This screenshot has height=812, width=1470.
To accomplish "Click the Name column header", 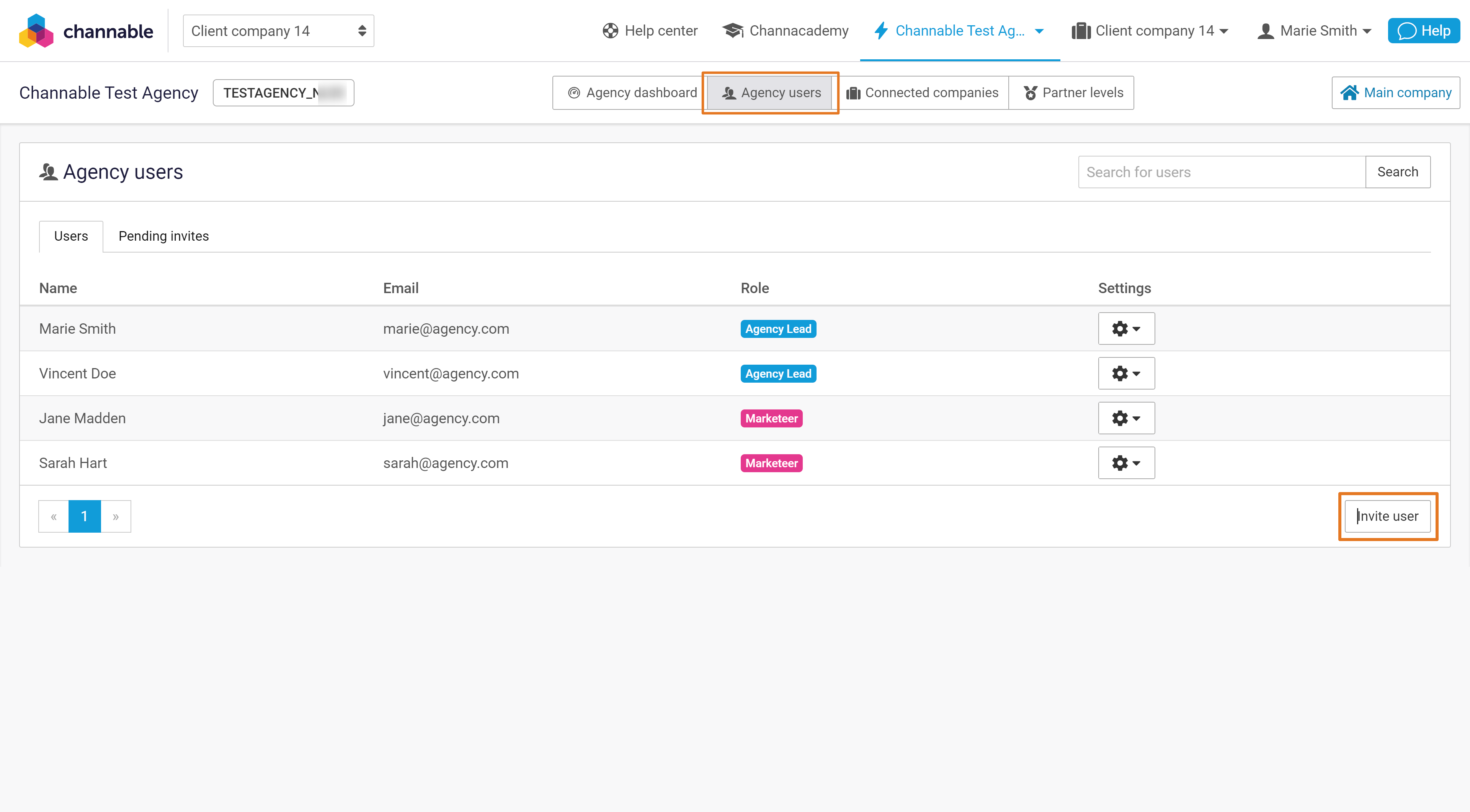I will [x=58, y=288].
